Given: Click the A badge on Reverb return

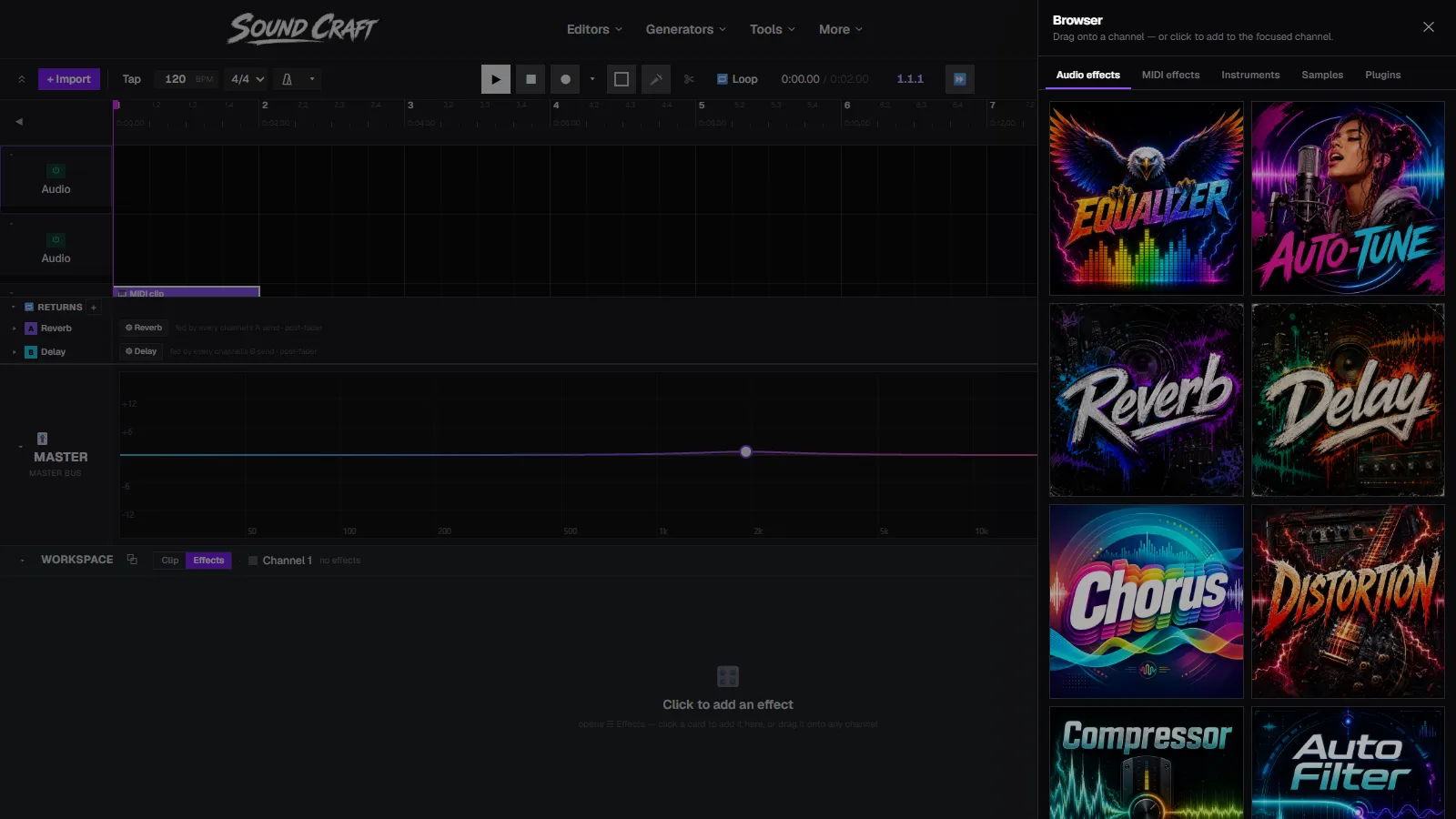Looking at the screenshot, I should [x=31, y=329].
